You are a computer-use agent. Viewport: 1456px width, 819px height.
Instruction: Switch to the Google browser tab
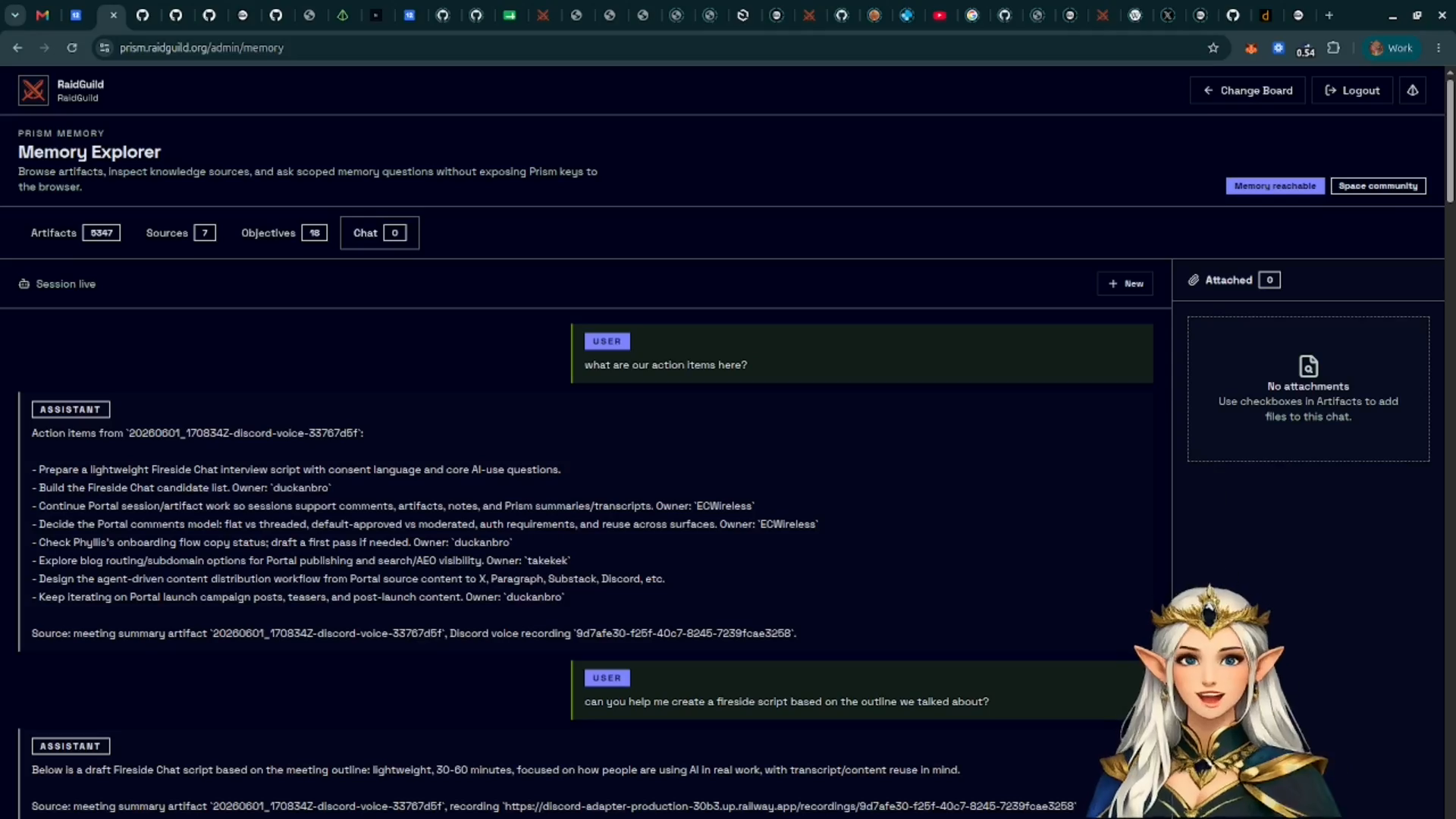pos(972,15)
